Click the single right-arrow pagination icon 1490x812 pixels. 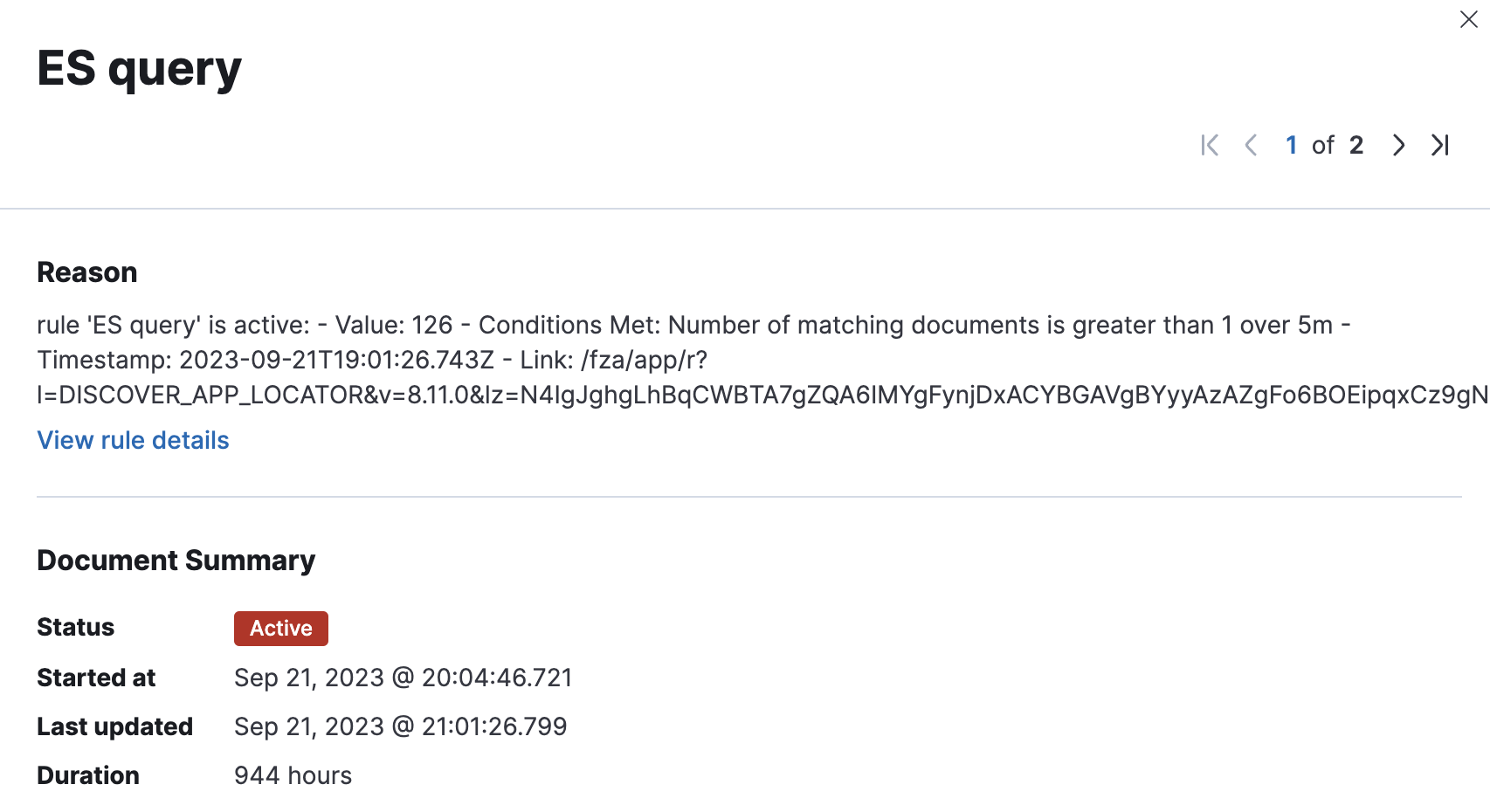pyautogui.click(x=1398, y=145)
